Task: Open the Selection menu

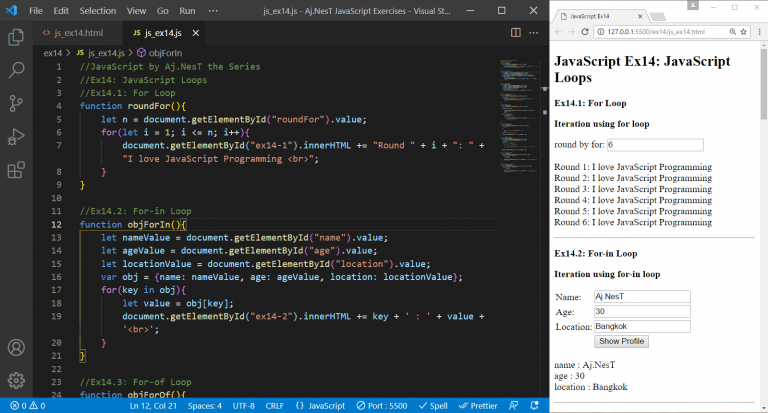Action: click(97, 11)
